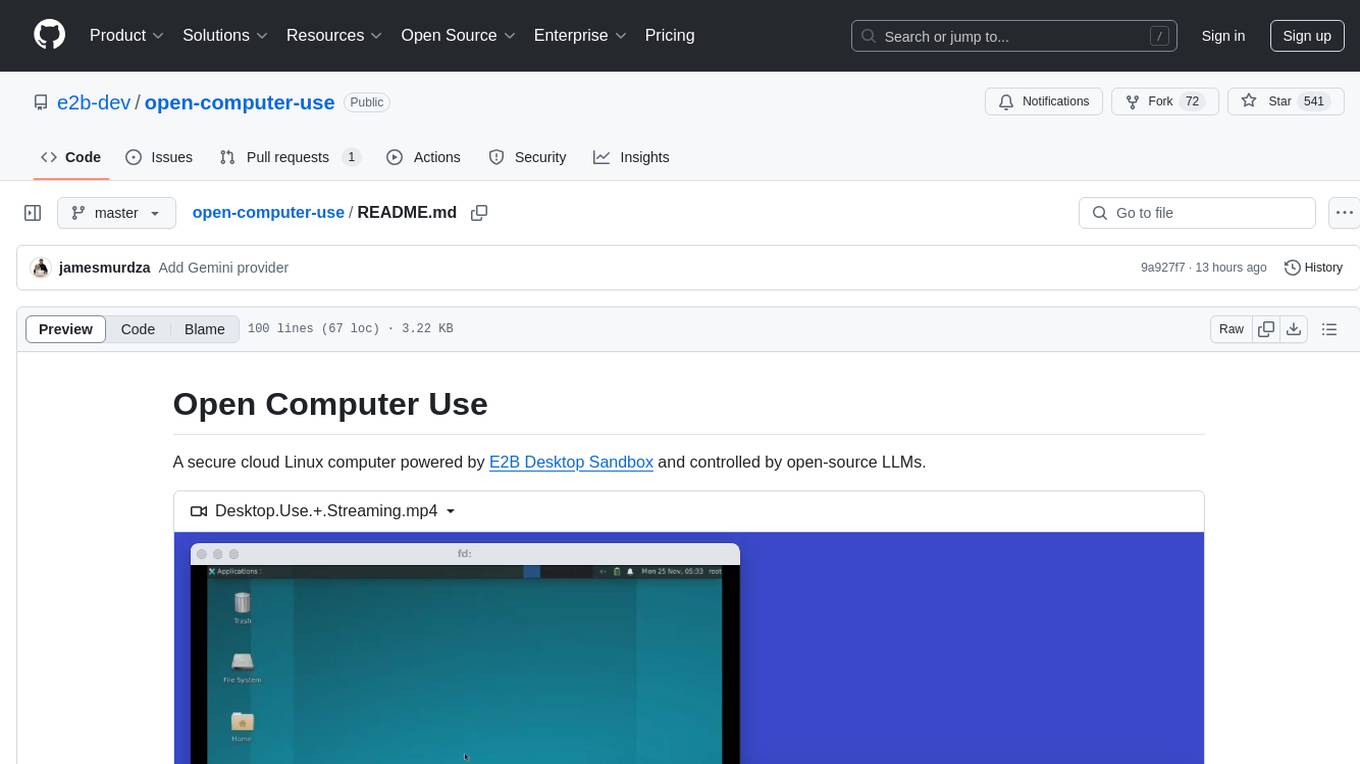Click the Sign in link
Image resolution: width=1360 pixels, height=764 pixels.
1223,36
